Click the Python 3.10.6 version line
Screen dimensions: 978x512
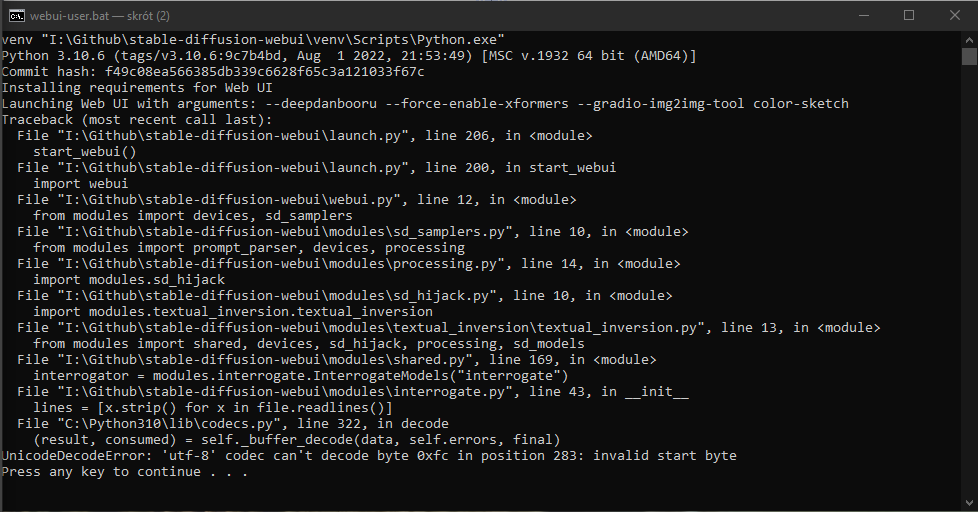click(x=349, y=56)
